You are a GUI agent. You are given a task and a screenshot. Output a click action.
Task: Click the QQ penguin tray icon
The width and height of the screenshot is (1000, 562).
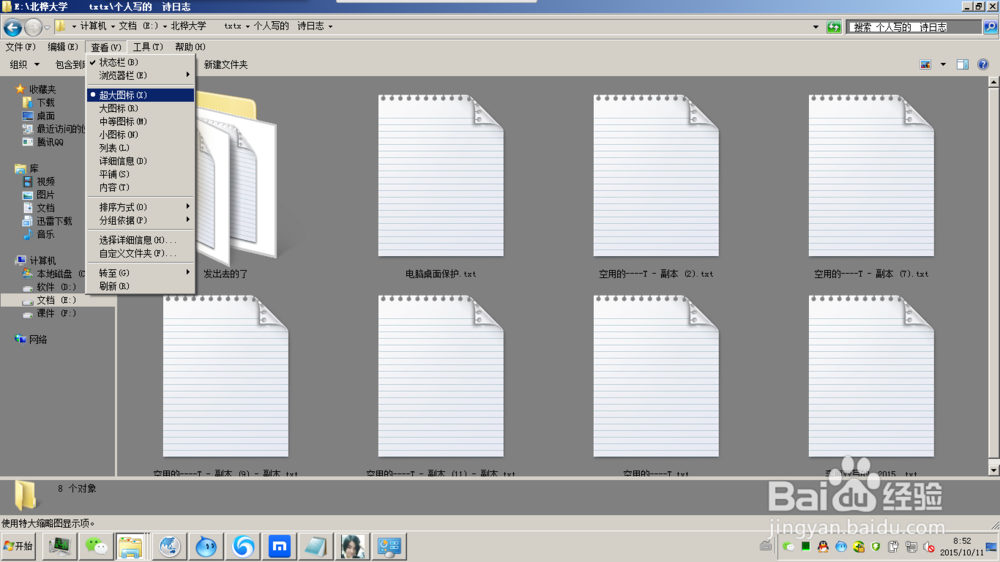(x=823, y=547)
